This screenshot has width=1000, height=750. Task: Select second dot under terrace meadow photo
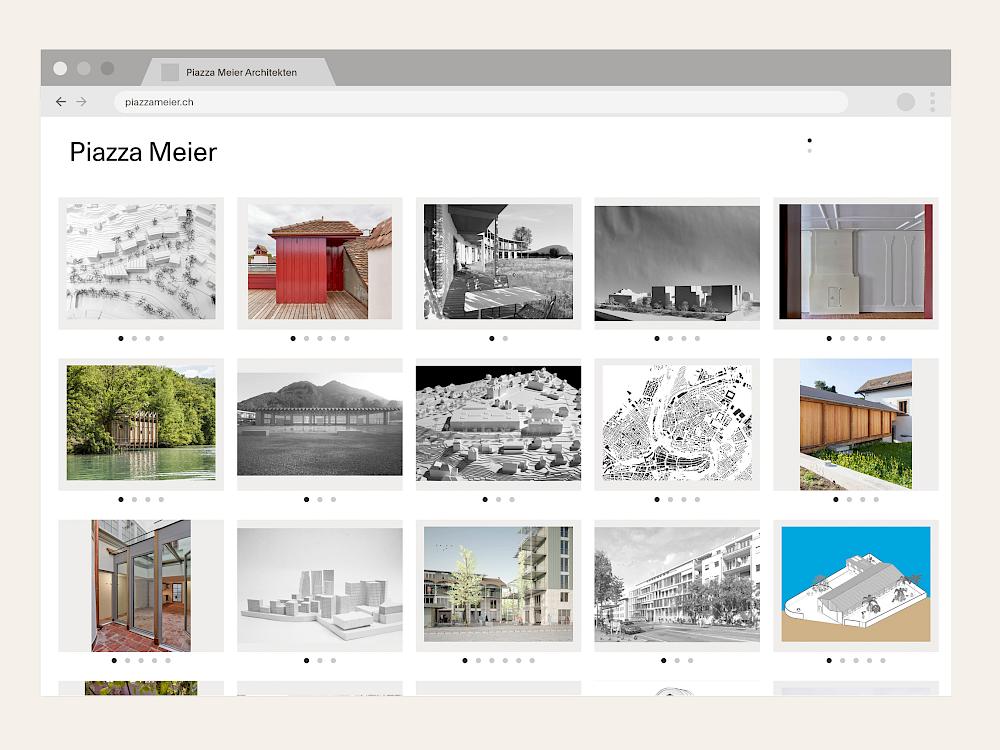click(x=505, y=339)
